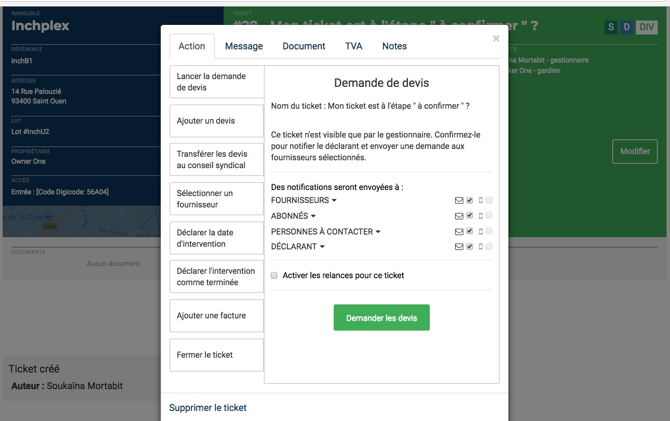Close the dialog with the X
This screenshot has height=421, width=670.
pyautogui.click(x=496, y=39)
